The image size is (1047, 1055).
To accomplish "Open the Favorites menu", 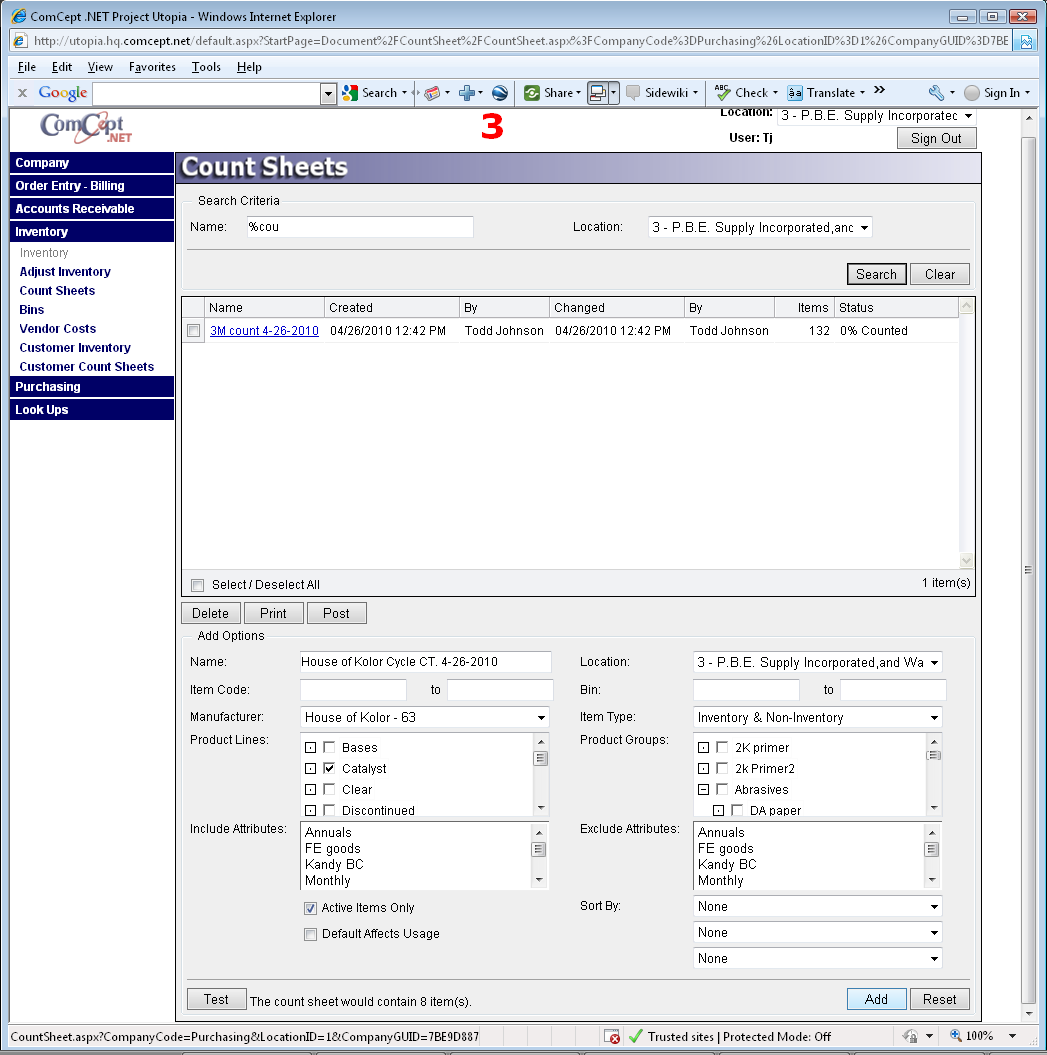I will tap(152, 67).
